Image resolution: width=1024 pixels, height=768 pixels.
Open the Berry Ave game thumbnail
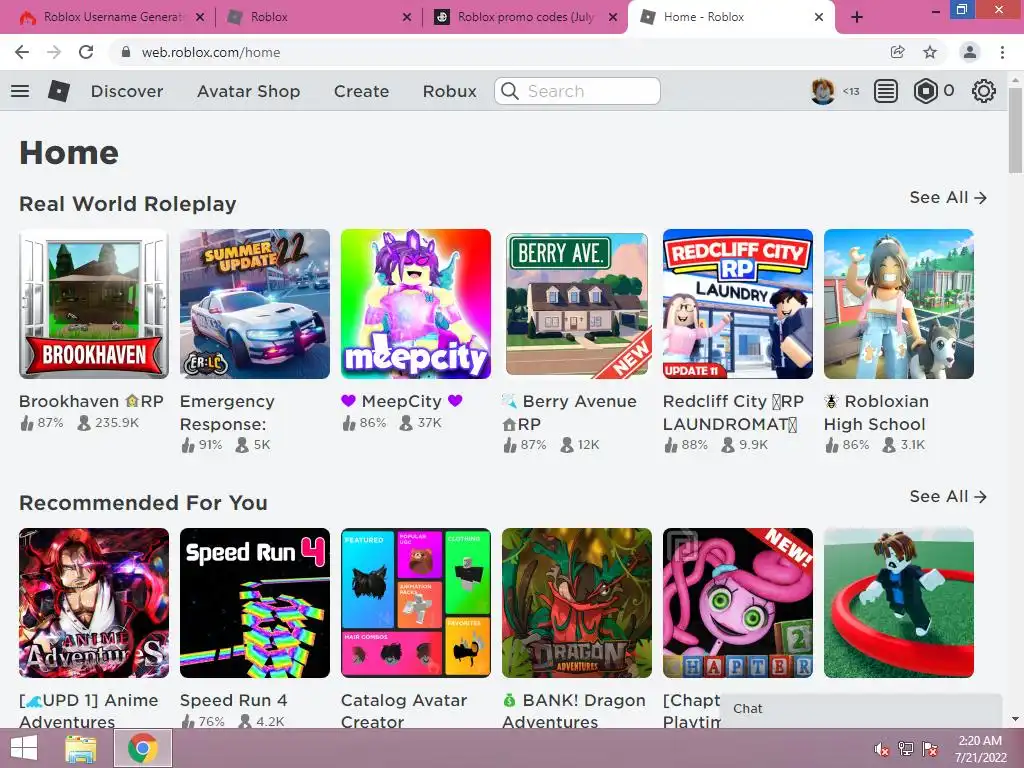(577, 304)
